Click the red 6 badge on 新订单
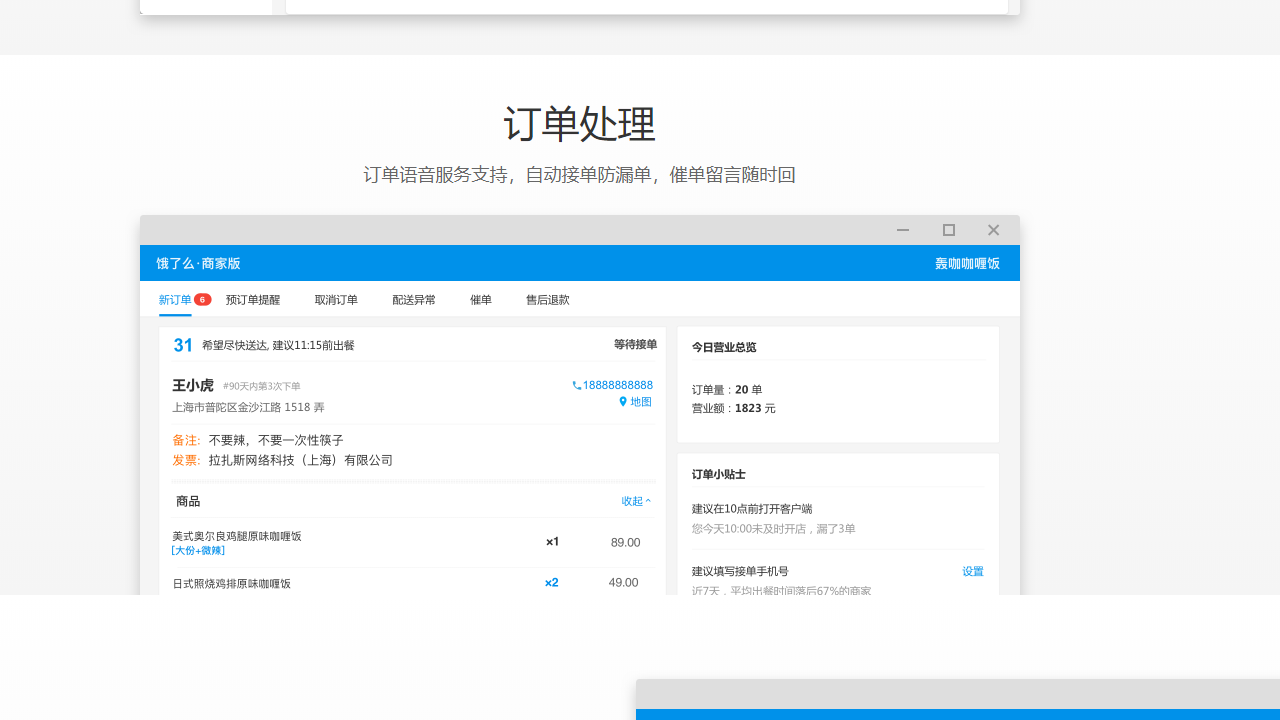Viewport: 1280px width, 720px height. pyautogui.click(x=202, y=299)
